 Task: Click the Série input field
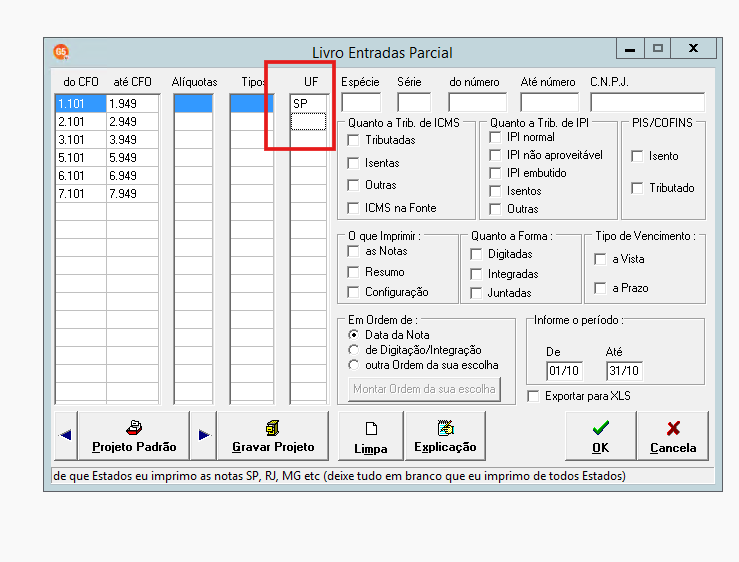tap(414, 102)
